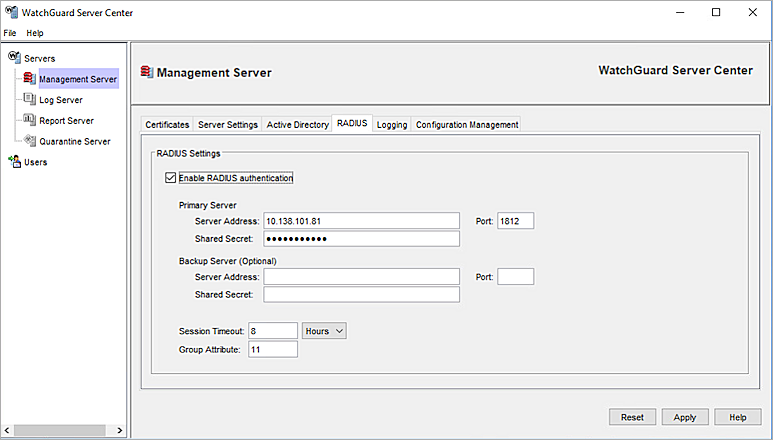
Task: Click the Group Attribute field
Action: 273,349
